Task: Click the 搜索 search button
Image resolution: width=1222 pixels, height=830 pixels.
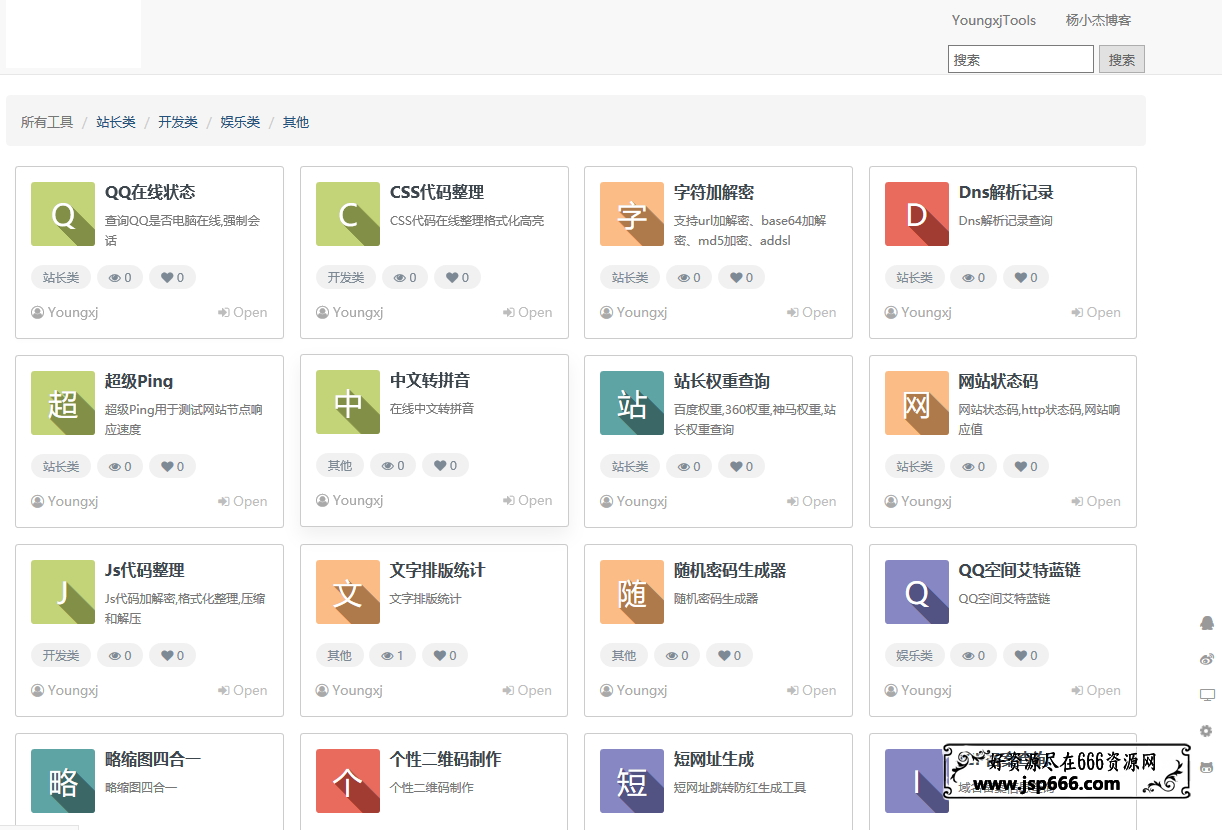Action: 1121,59
